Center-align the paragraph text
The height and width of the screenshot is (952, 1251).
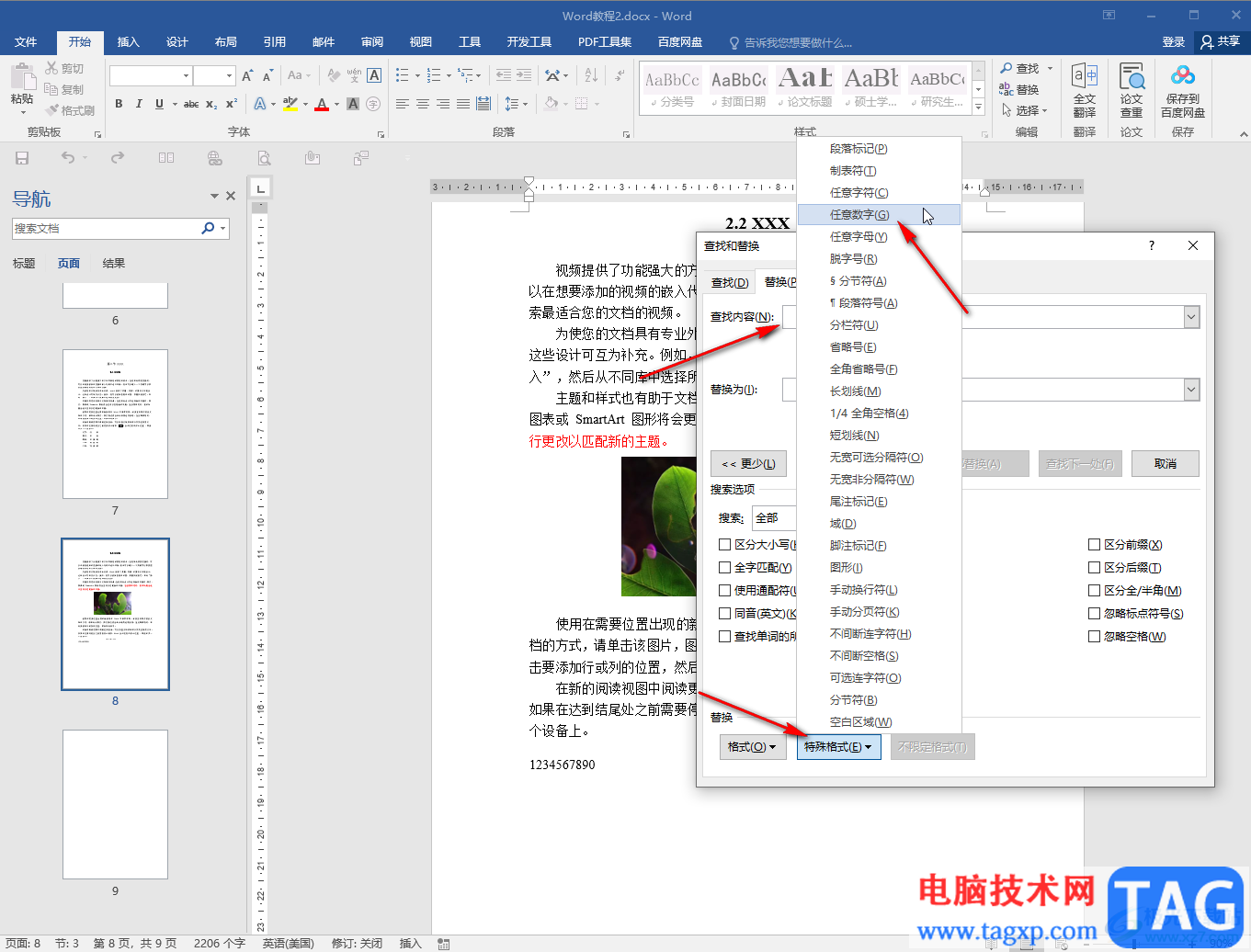[423, 104]
